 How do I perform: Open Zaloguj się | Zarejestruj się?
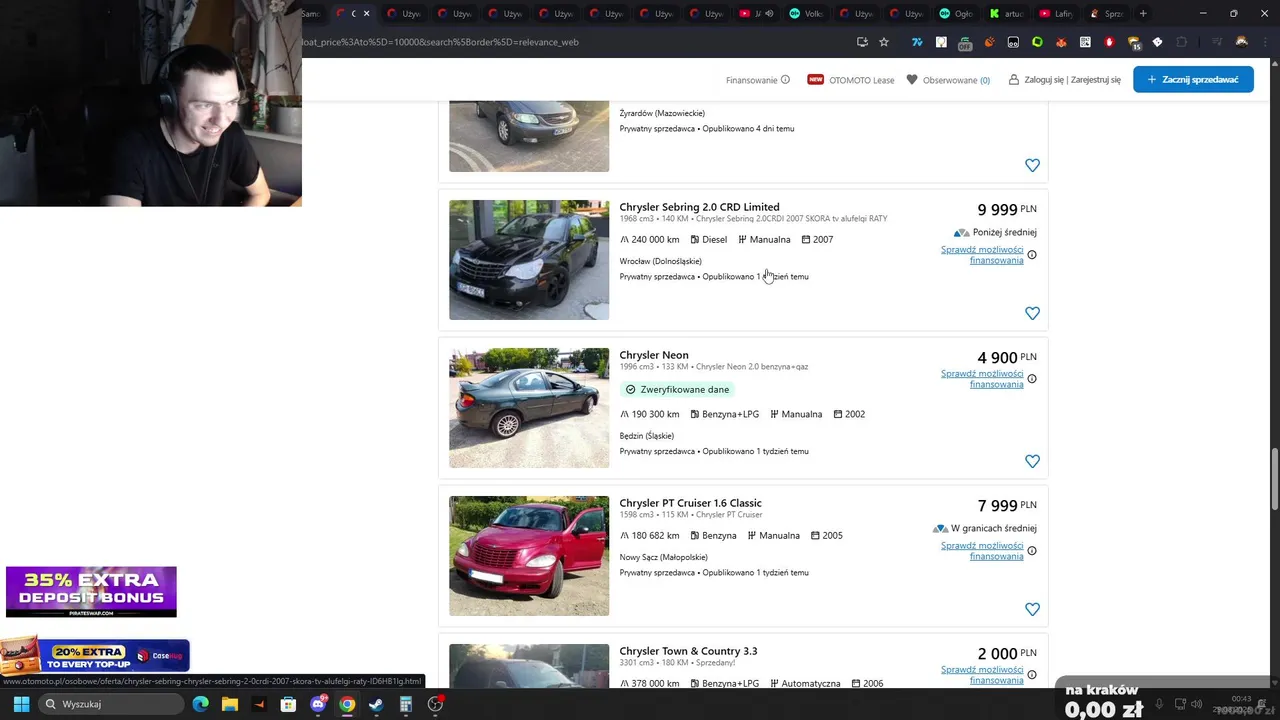pos(1065,80)
